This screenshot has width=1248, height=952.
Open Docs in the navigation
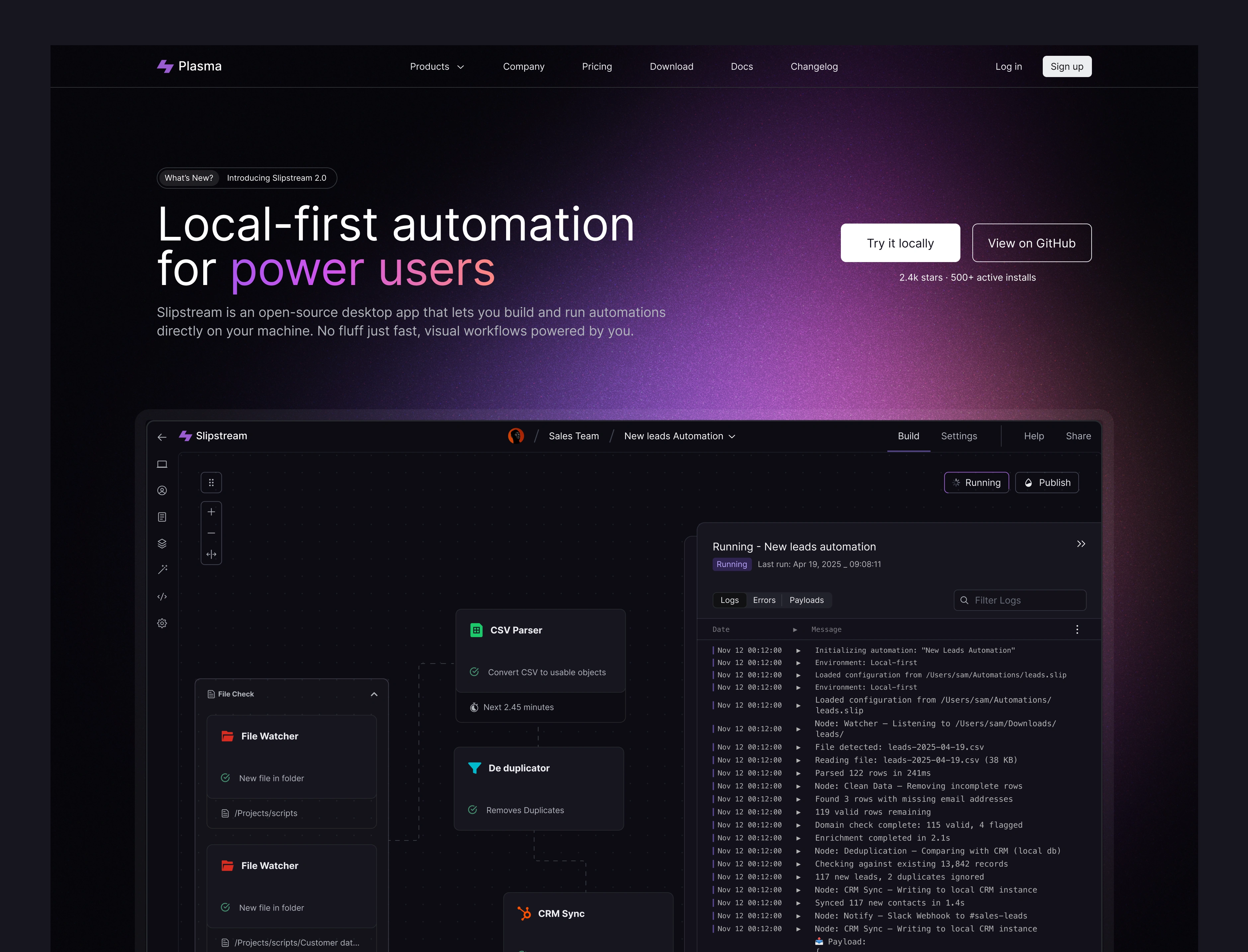point(742,66)
